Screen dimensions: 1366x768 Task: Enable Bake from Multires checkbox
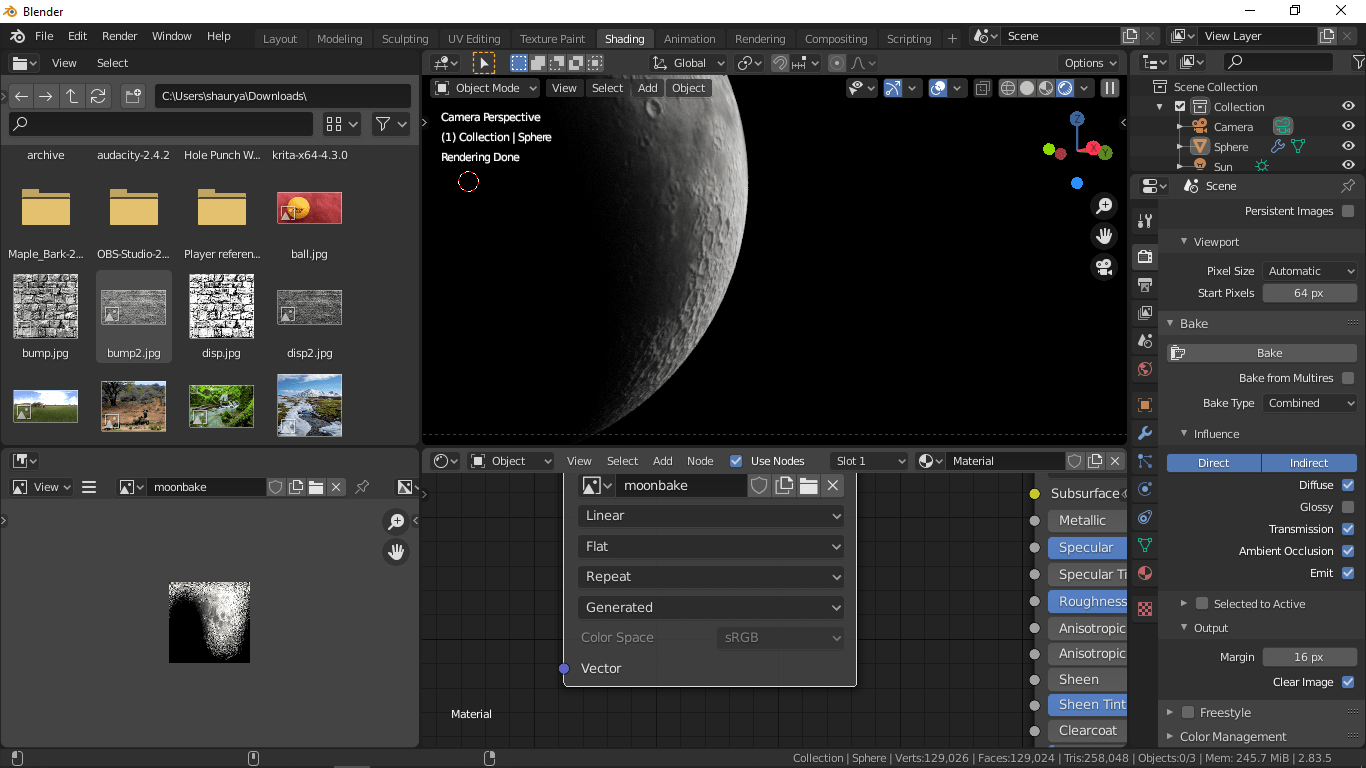(1348, 378)
